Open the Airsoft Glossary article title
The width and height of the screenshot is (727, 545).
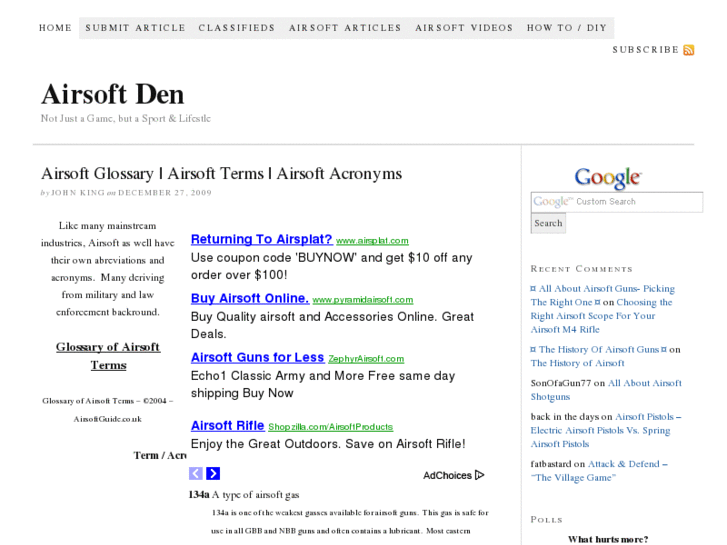tap(221, 173)
